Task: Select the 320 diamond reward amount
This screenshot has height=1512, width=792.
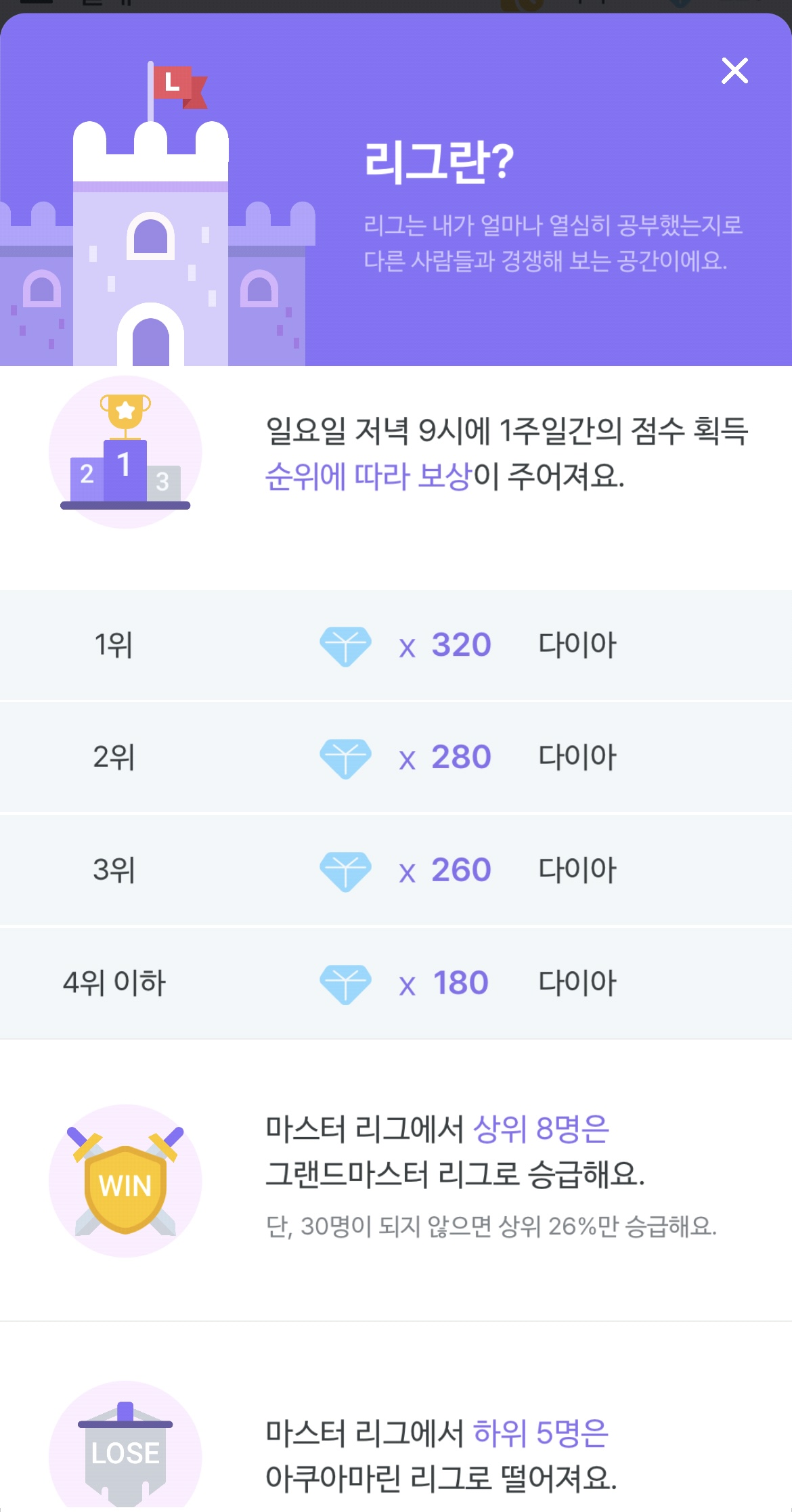Action: coord(461,645)
